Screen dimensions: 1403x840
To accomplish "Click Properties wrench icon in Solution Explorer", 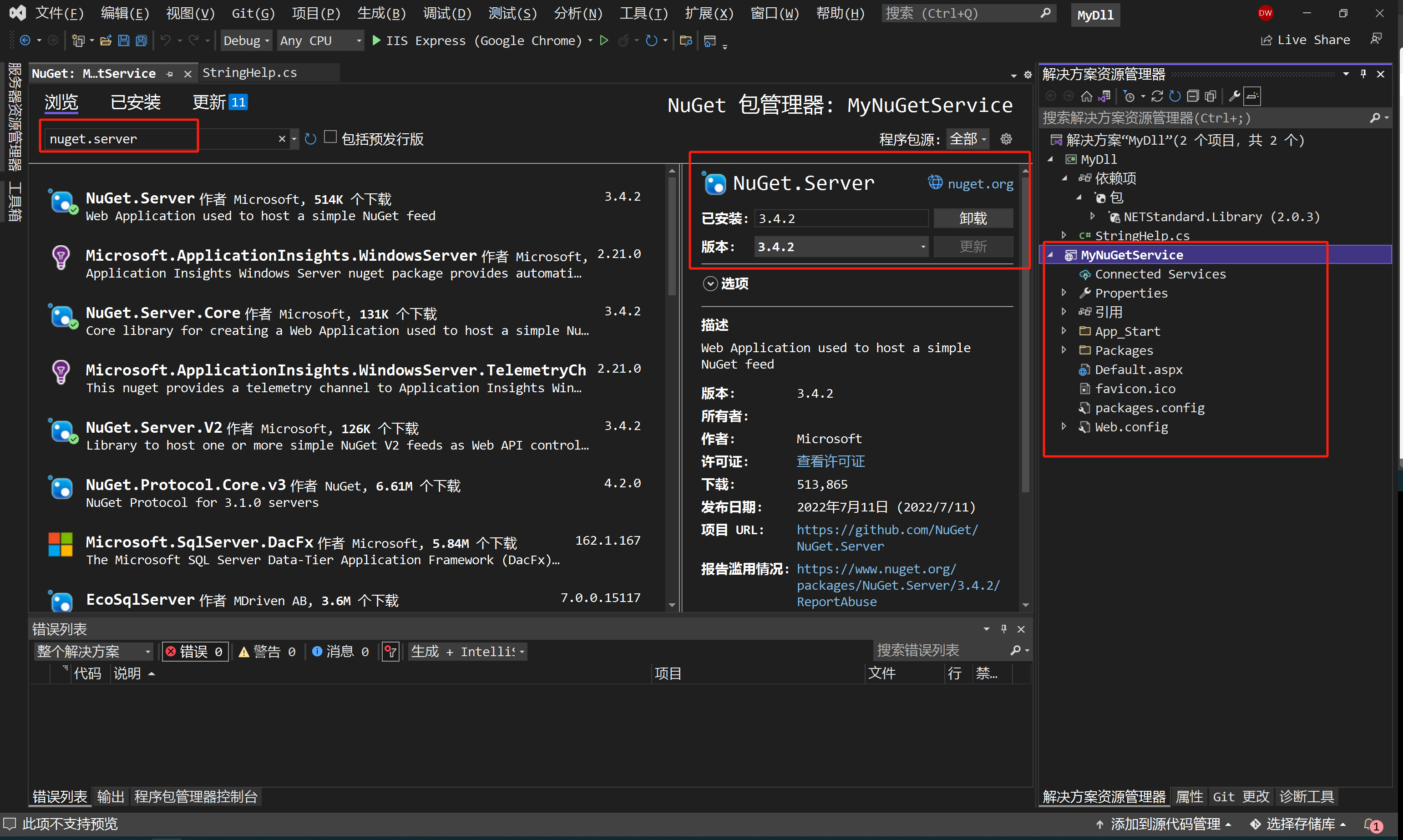I will point(1234,96).
